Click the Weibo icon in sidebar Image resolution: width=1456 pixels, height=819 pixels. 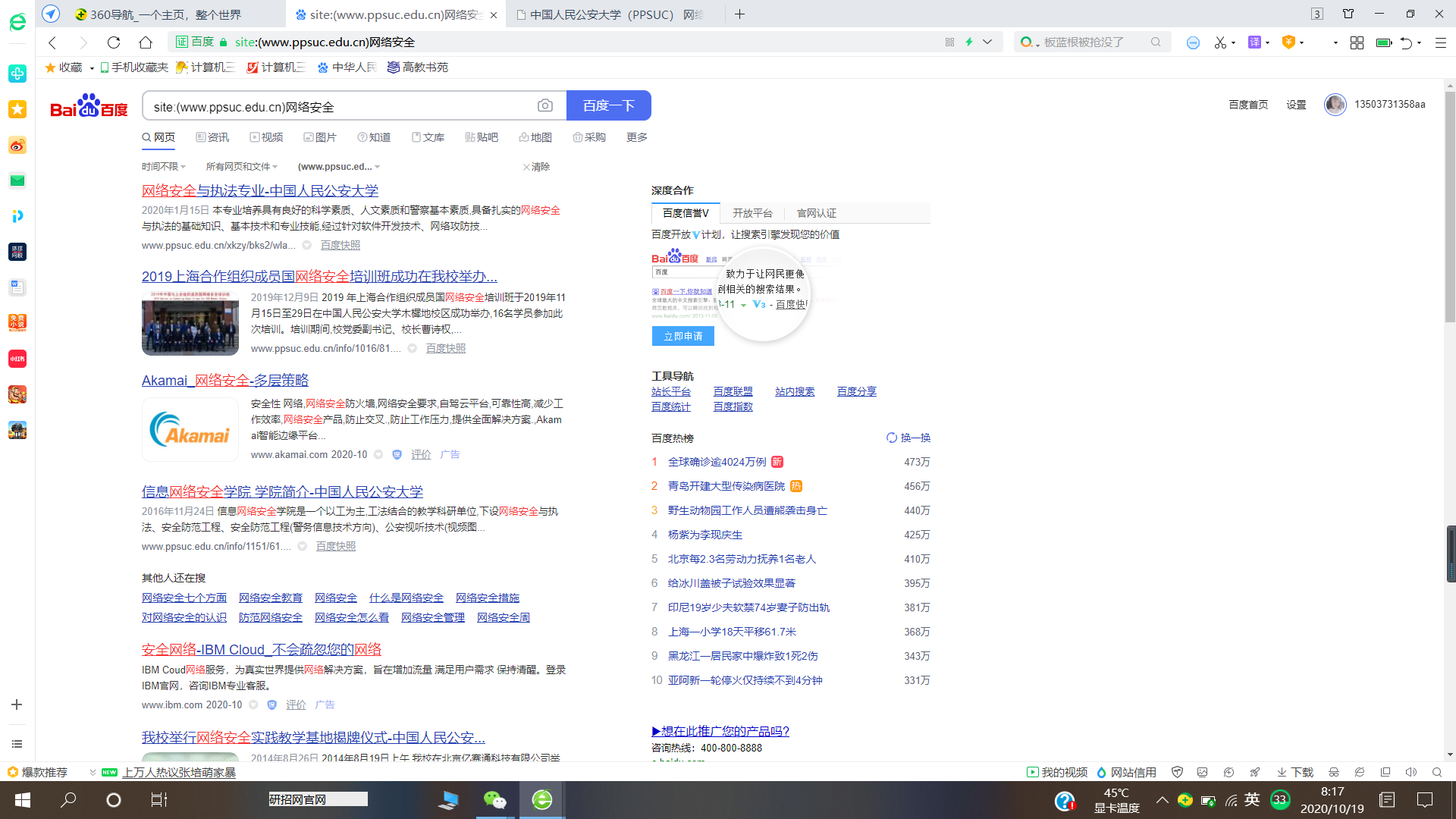(17, 145)
